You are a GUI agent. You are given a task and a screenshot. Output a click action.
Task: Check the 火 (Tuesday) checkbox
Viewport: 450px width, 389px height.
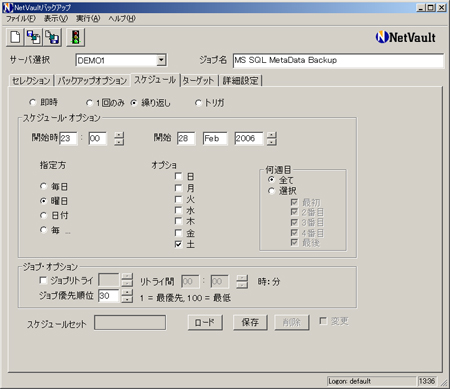[x=179, y=199]
